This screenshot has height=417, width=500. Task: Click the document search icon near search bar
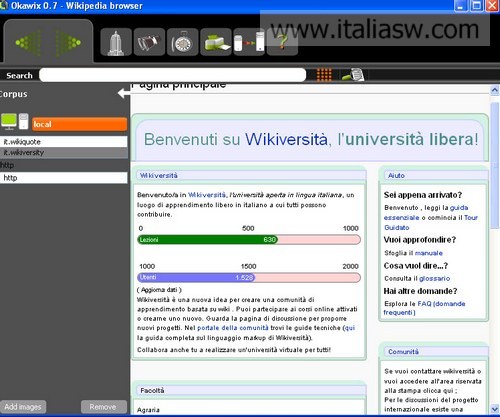(353, 75)
